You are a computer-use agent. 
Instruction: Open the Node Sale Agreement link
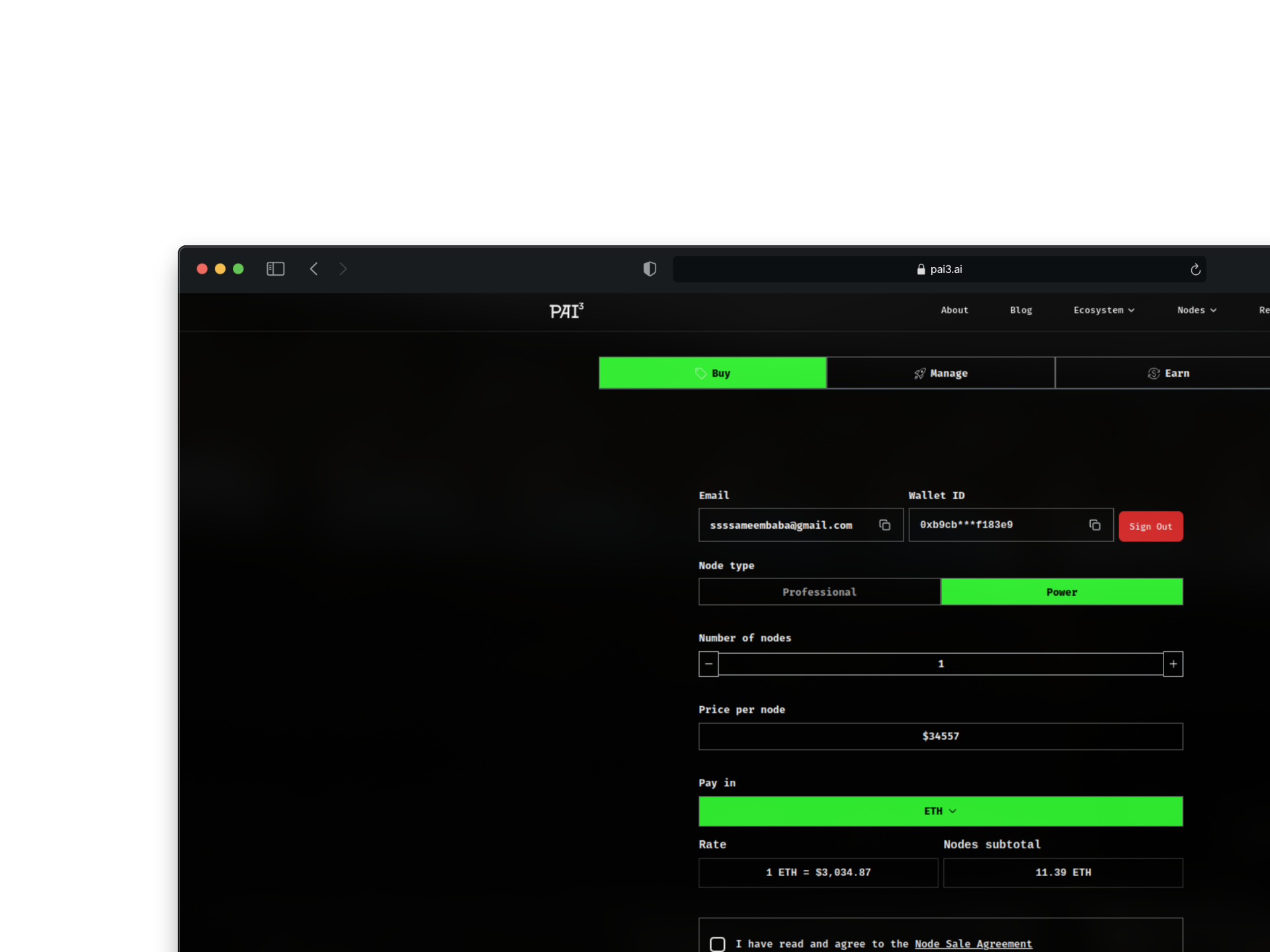point(973,944)
